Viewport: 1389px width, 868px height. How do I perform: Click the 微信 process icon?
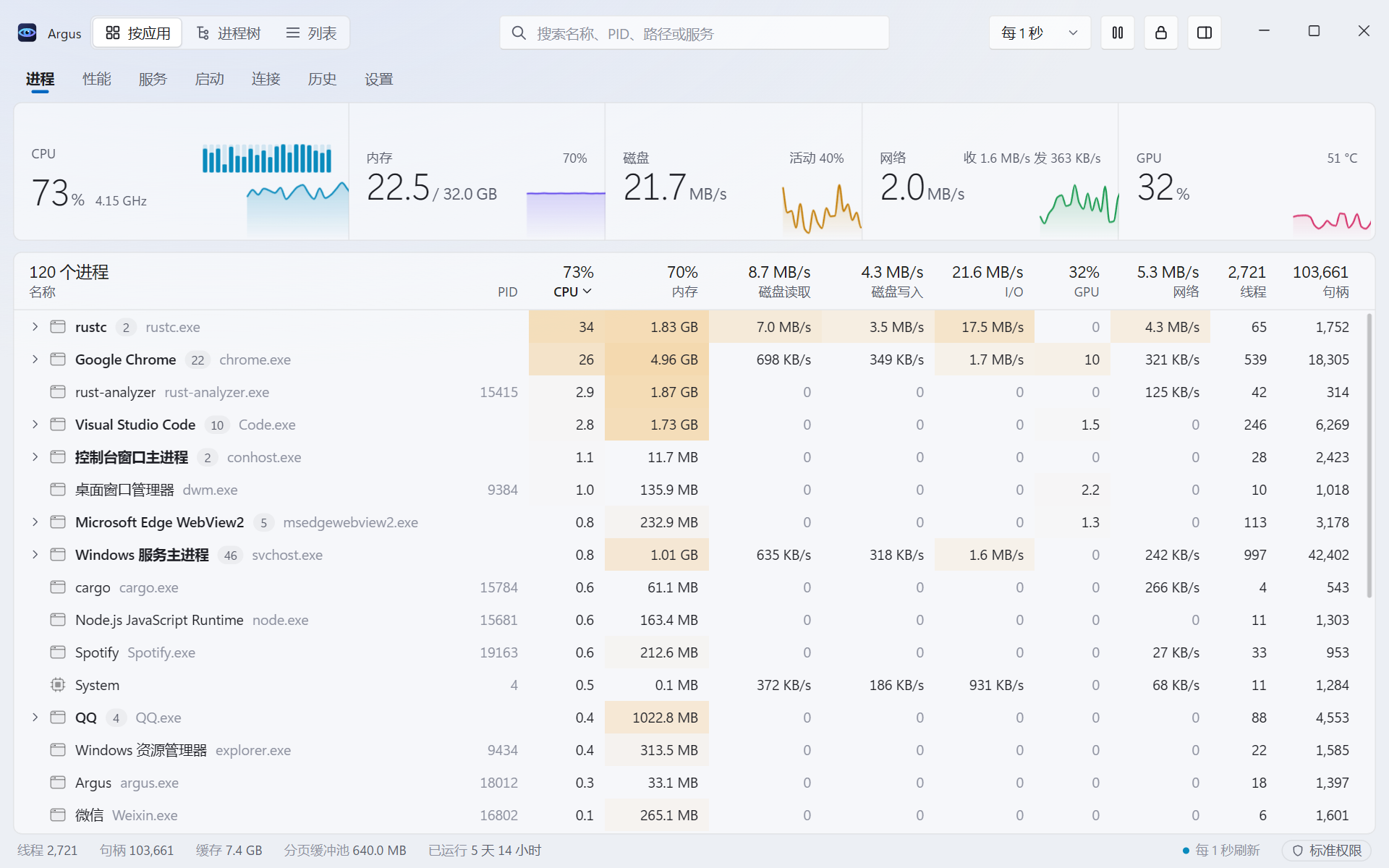pos(58,815)
